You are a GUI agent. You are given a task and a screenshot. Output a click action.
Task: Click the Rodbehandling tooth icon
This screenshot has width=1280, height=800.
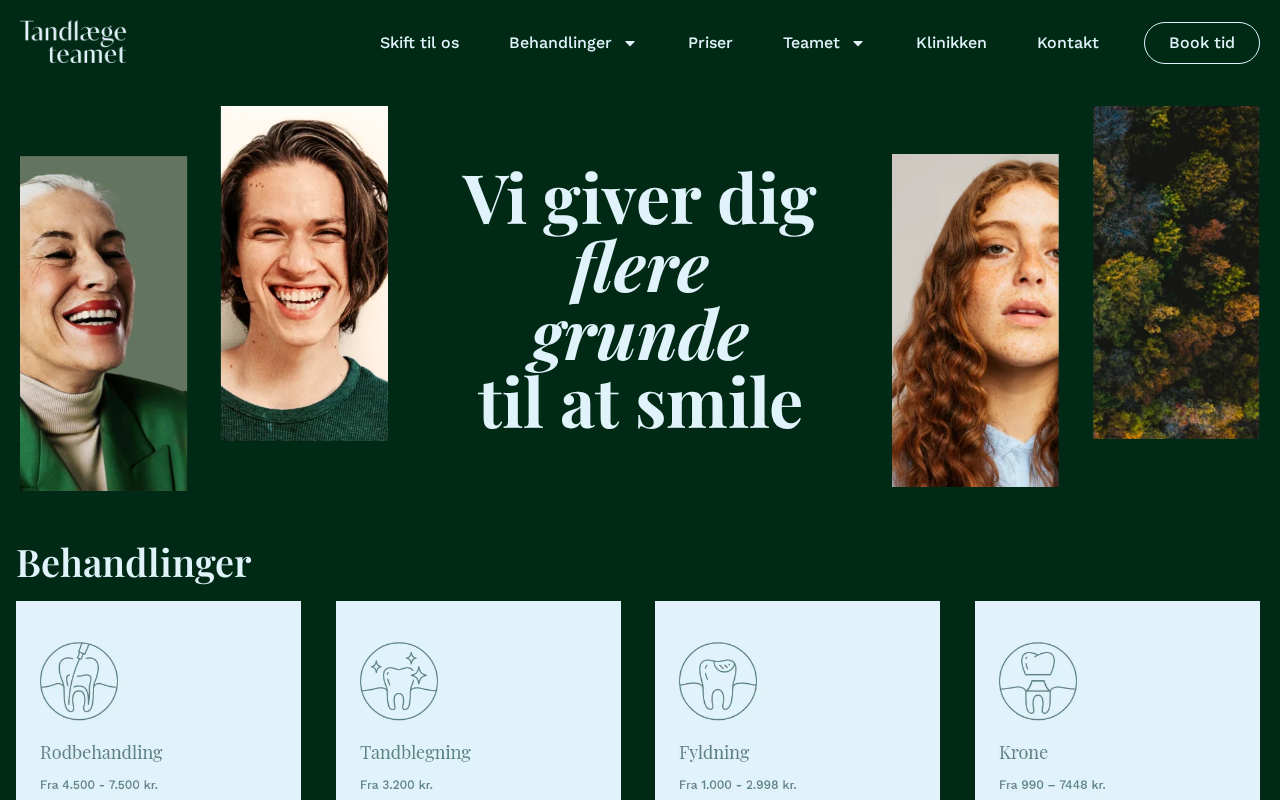pyautogui.click(x=79, y=681)
